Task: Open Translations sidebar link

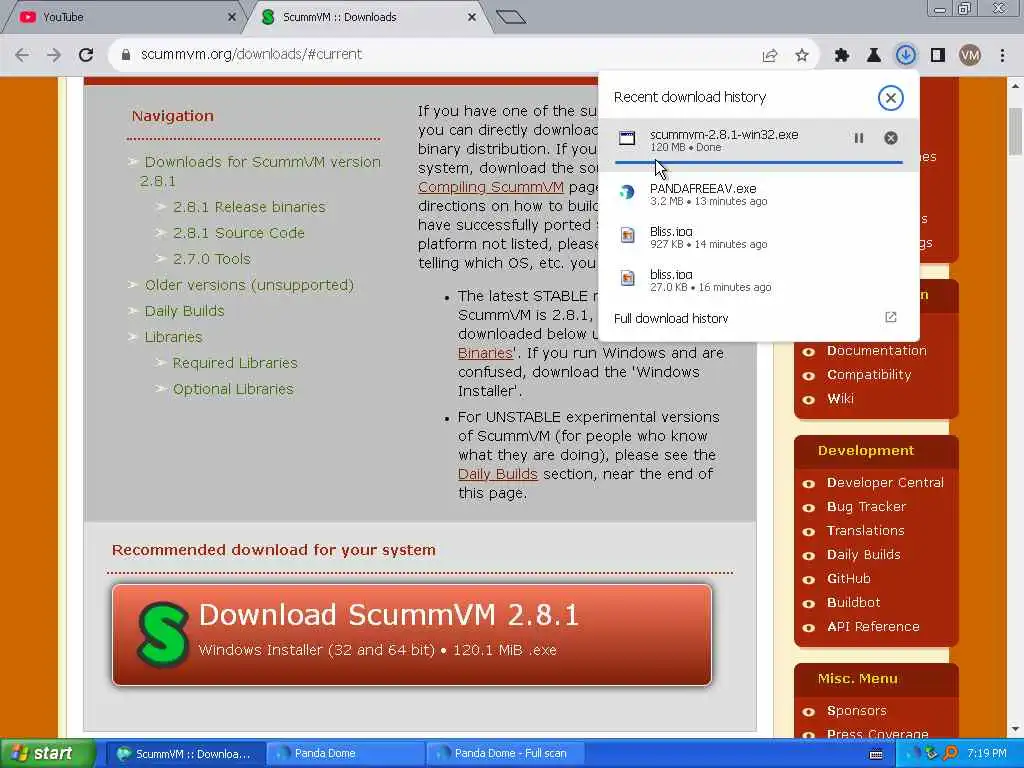Action: [865, 531]
